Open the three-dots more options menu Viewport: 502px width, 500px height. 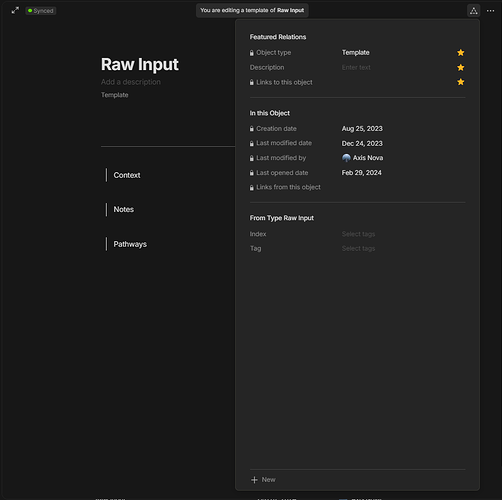(x=490, y=11)
